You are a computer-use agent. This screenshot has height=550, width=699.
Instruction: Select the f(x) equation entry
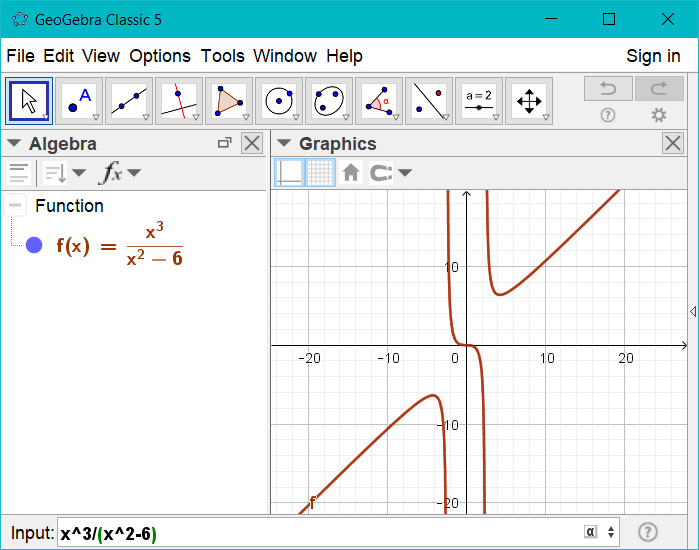click(x=119, y=244)
